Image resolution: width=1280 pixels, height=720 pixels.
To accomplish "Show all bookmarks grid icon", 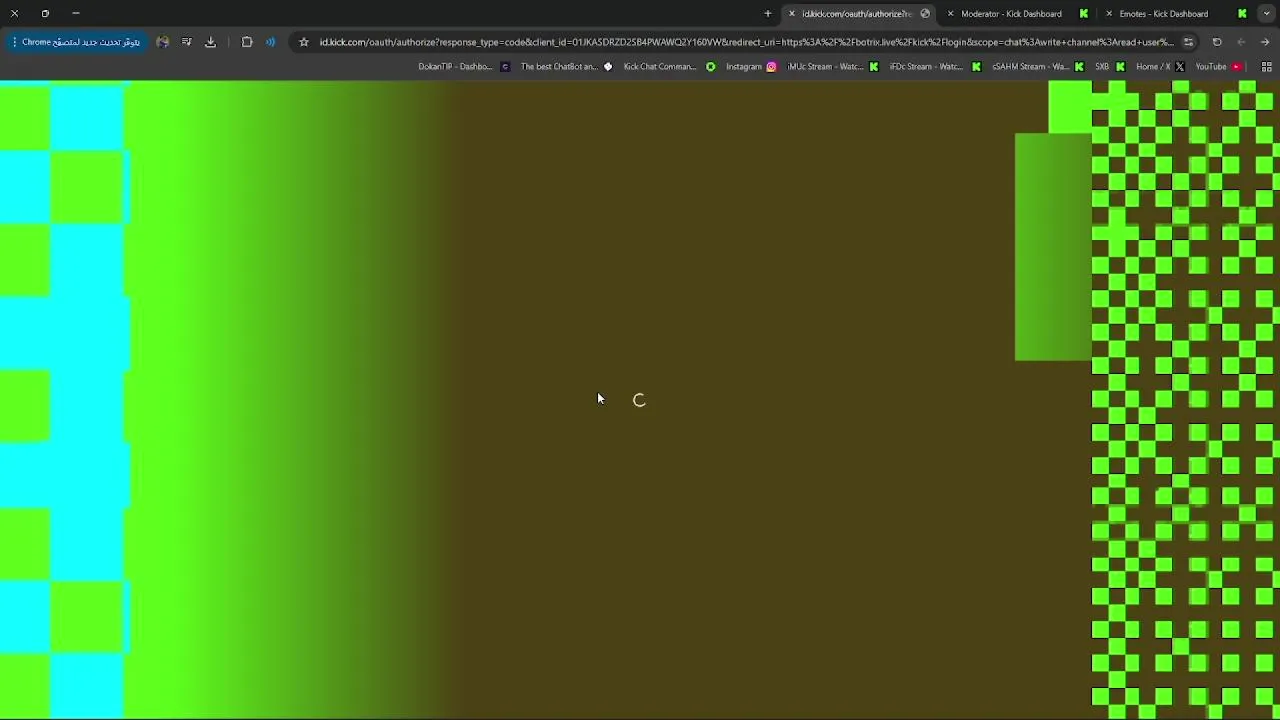I will [x=1266, y=67].
